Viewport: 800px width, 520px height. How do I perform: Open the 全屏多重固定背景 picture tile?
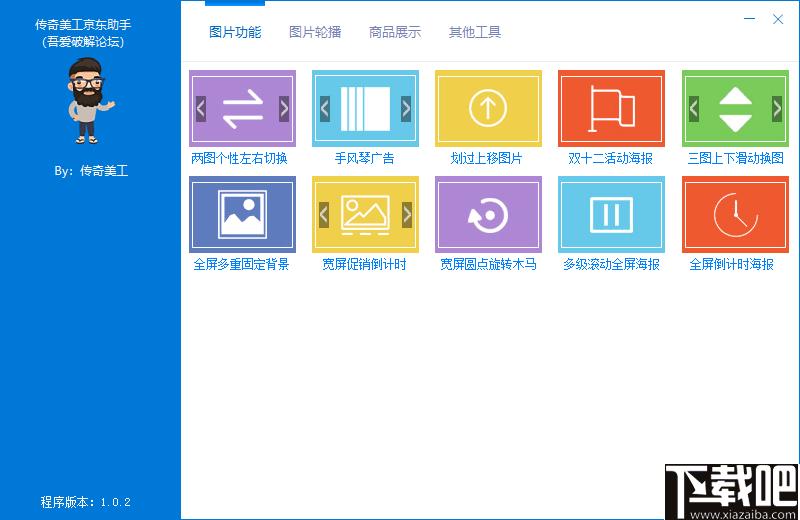click(x=242, y=214)
